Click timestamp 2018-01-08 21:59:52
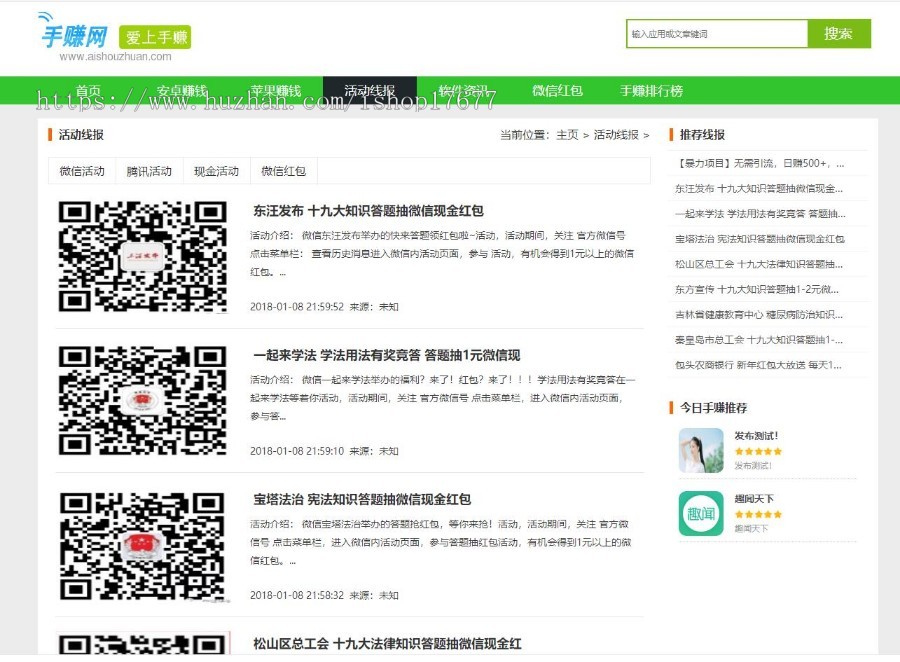Screen dimensions: 900x662 (297, 307)
